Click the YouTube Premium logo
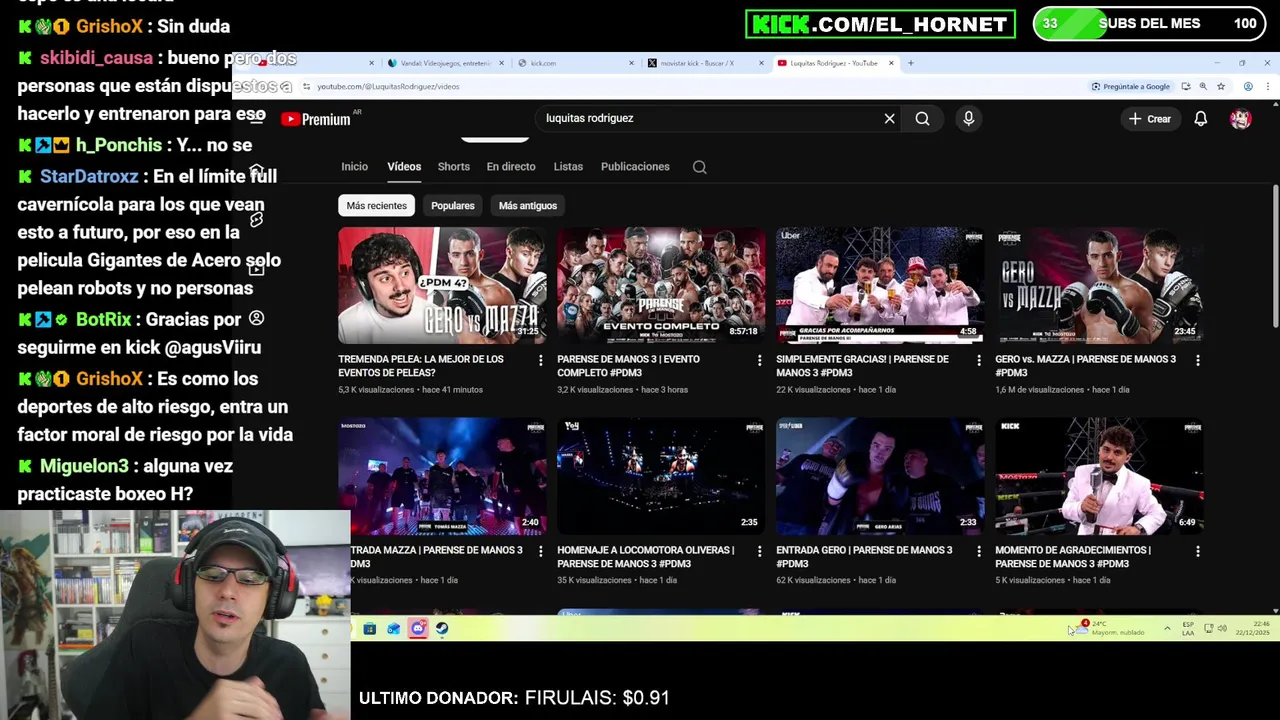 (316, 119)
